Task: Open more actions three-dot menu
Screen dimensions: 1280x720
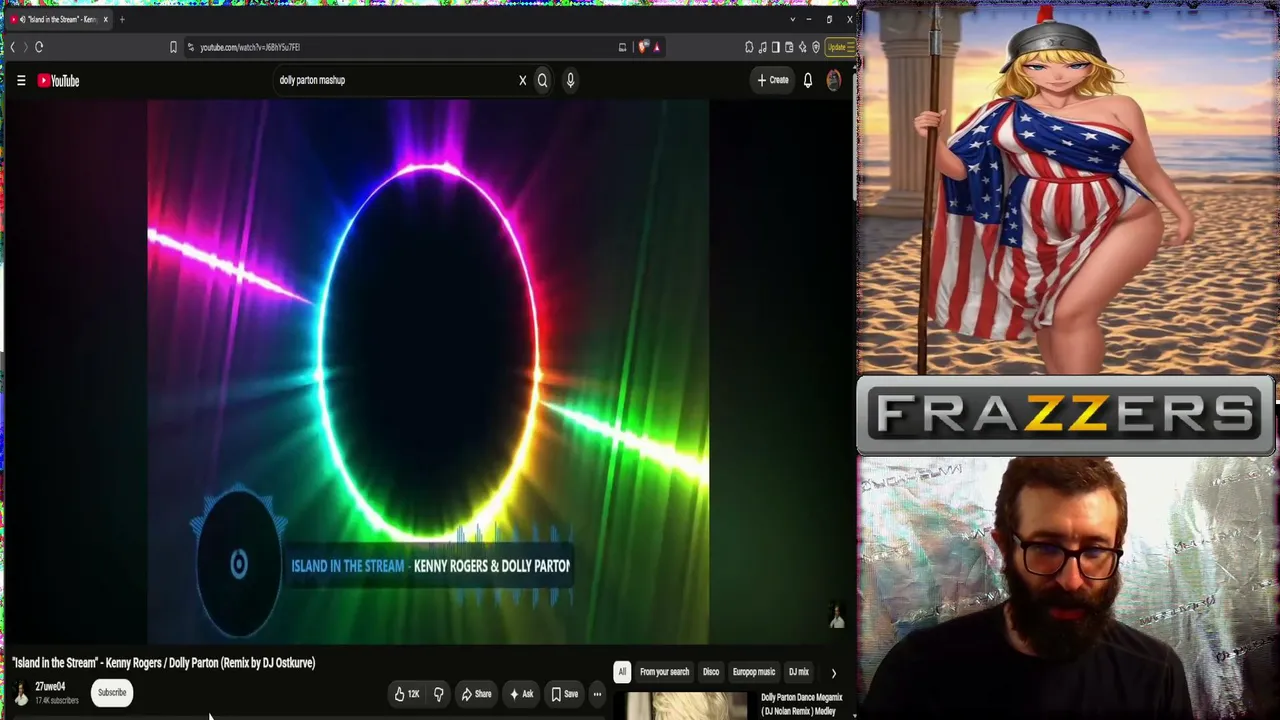Action: 597,694
